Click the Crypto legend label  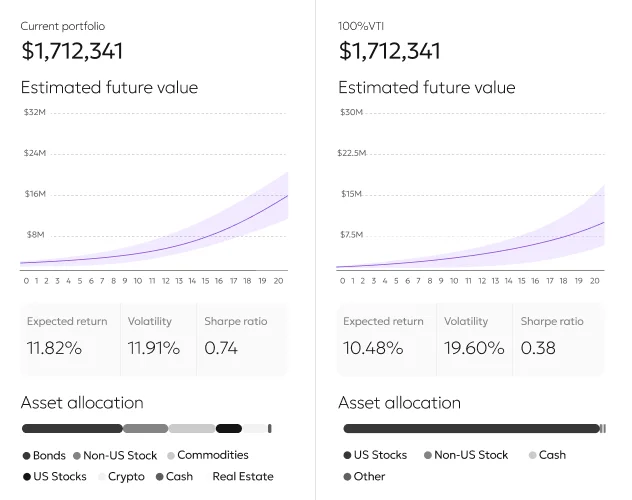(x=126, y=477)
